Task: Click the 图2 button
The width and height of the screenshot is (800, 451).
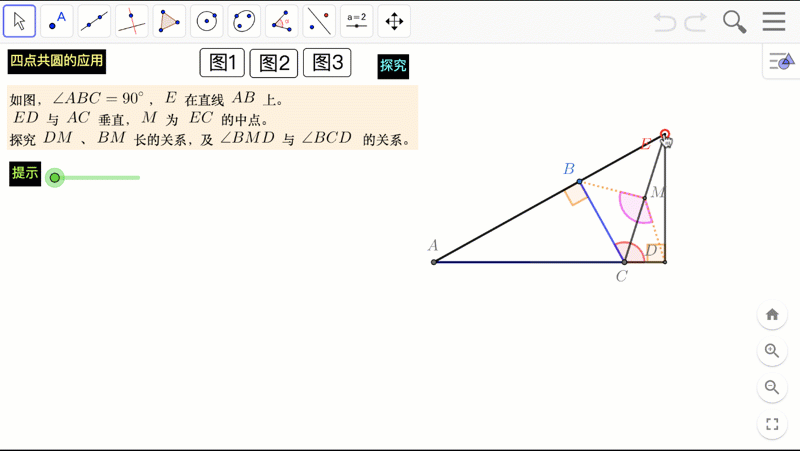Action: (x=274, y=63)
